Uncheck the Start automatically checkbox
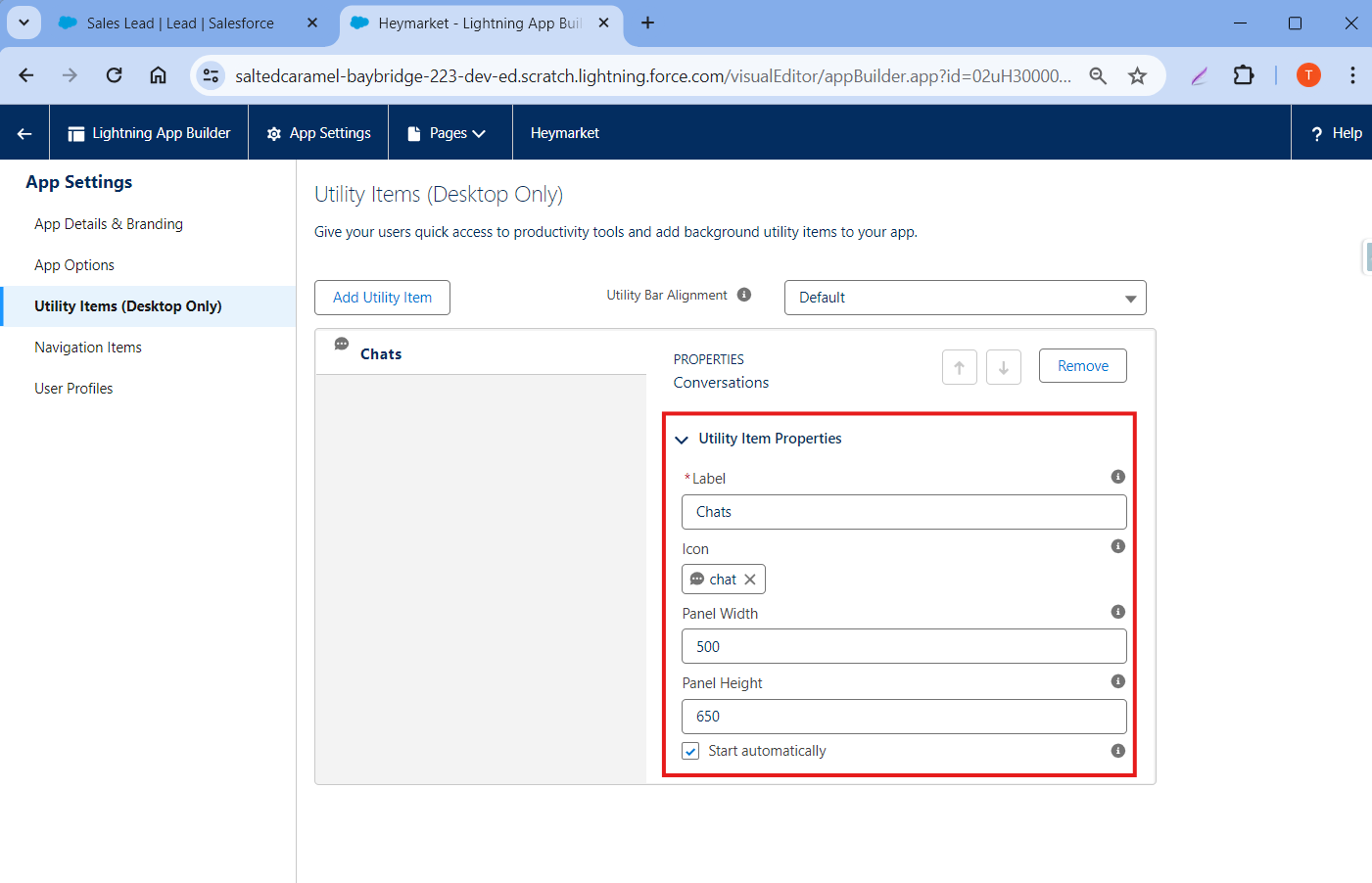This screenshot has width=1372, height=883. (691, 751)
